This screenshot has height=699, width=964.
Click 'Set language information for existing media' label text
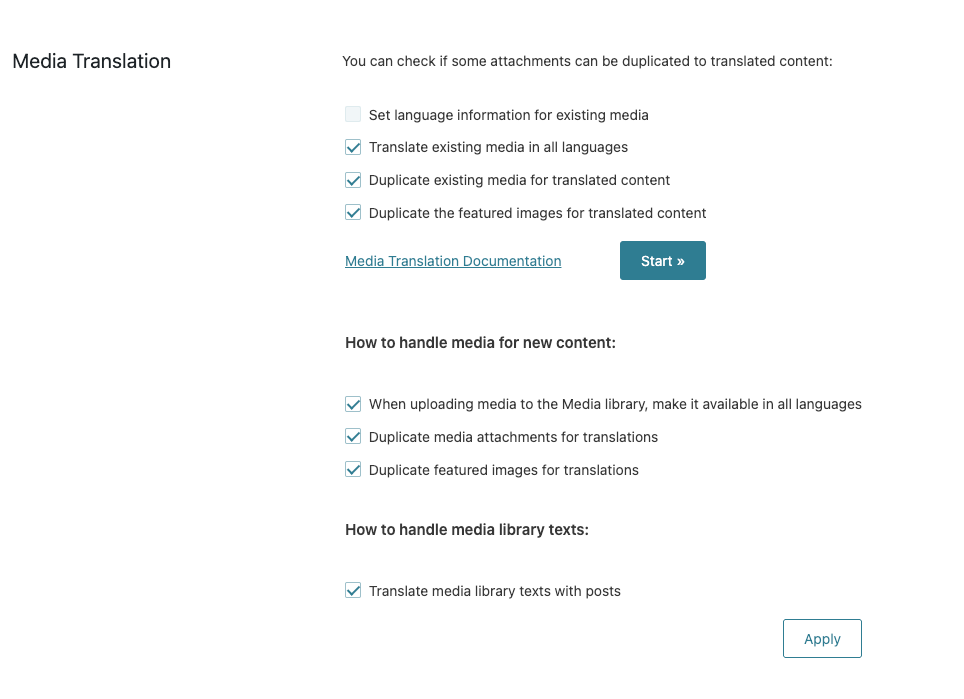(508, 115)
